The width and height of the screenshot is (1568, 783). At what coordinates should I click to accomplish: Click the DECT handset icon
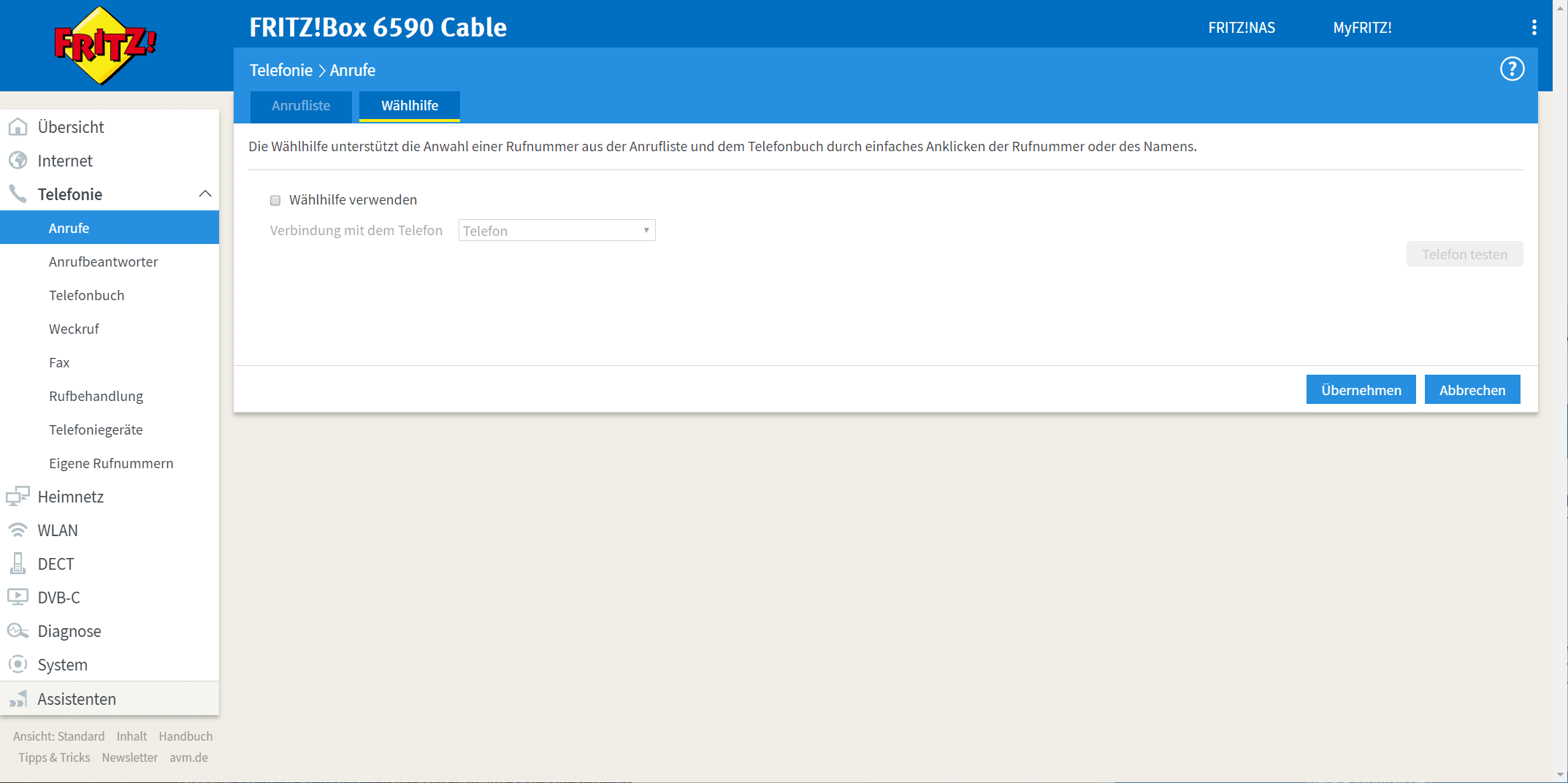click(x=18, y=564)
